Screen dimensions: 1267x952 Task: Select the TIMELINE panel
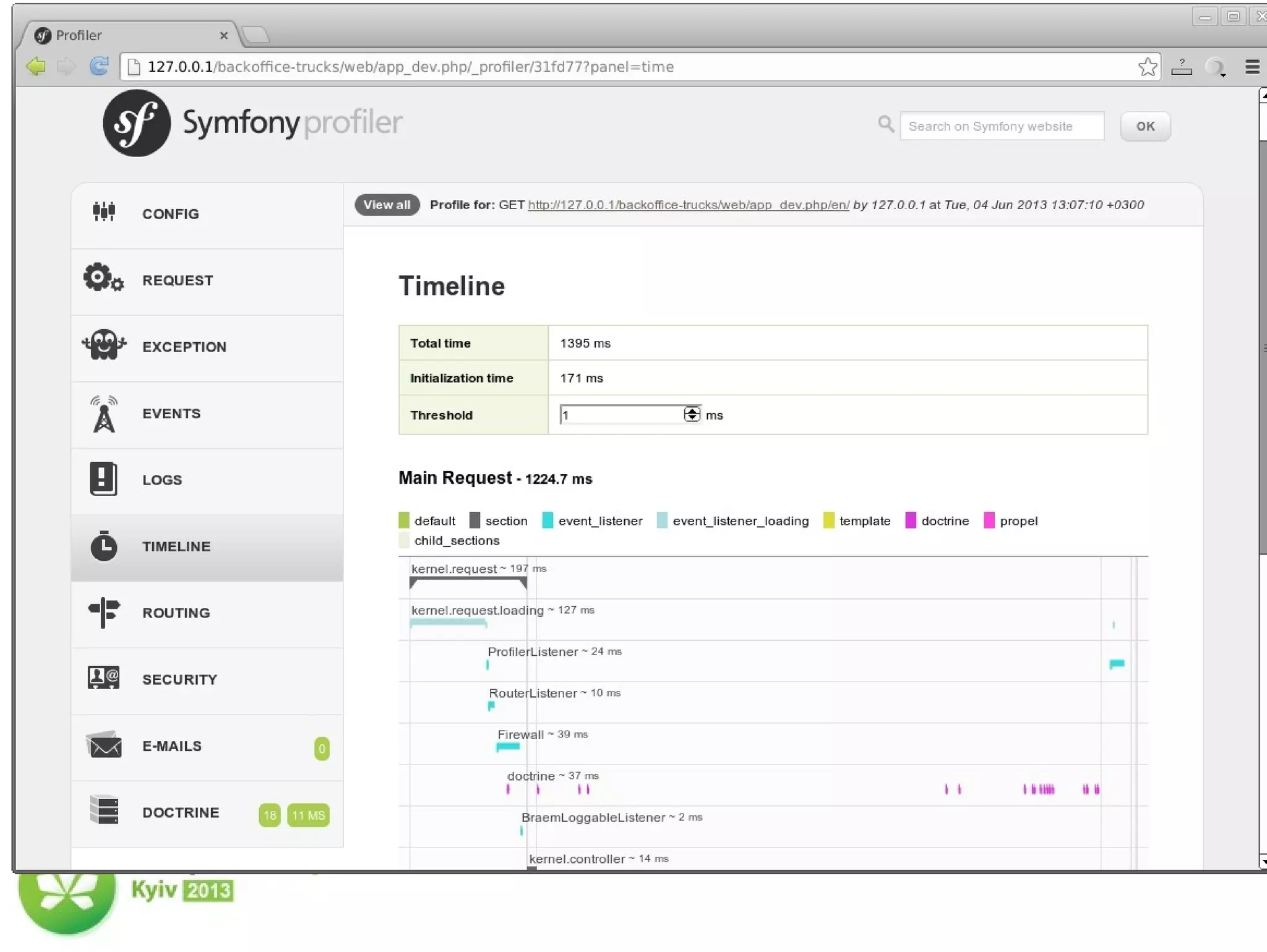coord(207,547)
